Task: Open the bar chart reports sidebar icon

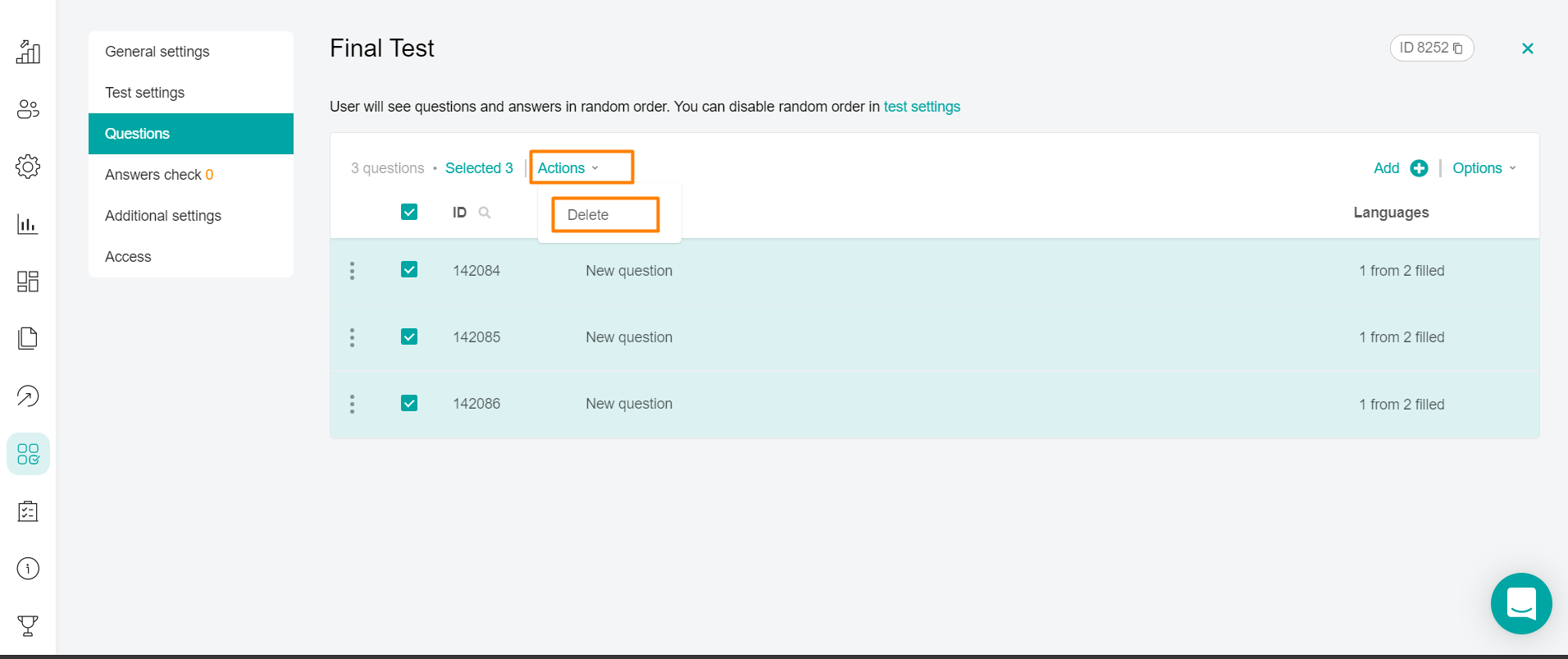Action: (28, 224)
